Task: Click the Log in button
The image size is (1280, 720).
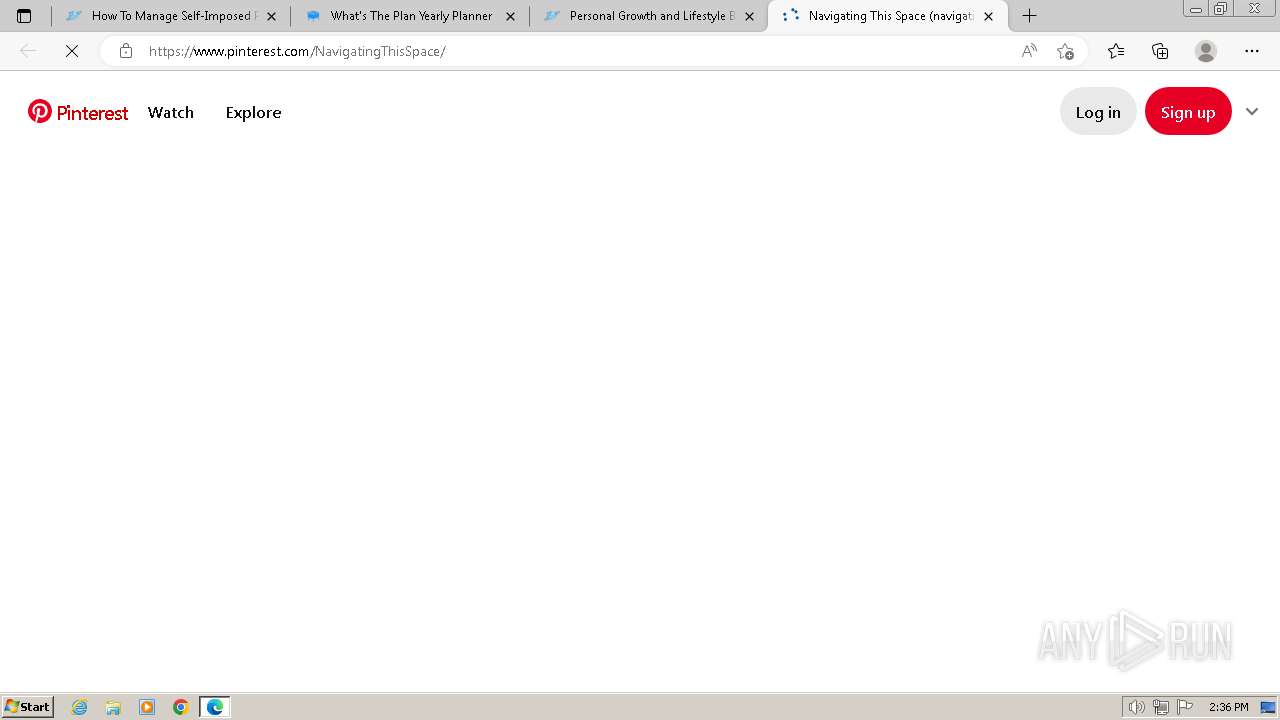Action: pos(1098,112)
